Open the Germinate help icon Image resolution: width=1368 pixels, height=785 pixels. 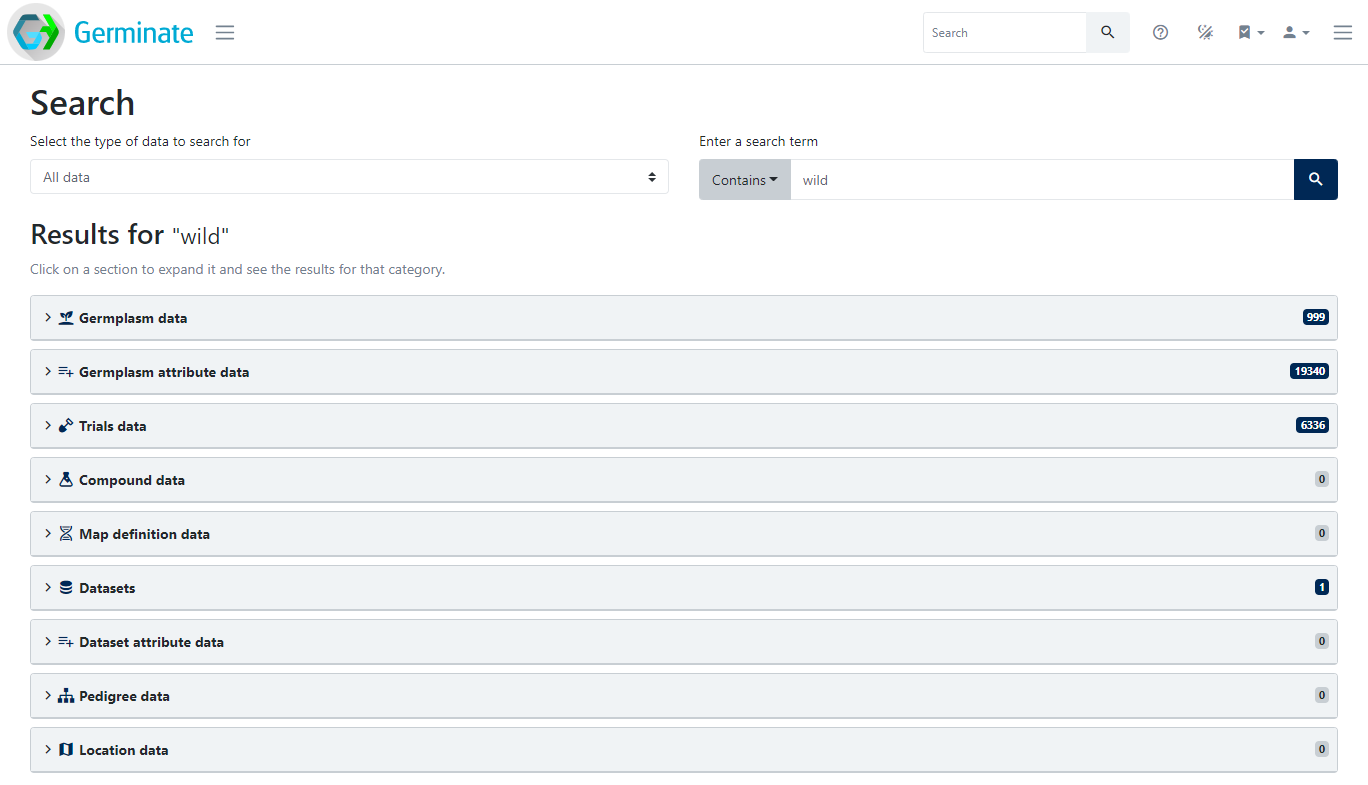(x=1160, y=32)
